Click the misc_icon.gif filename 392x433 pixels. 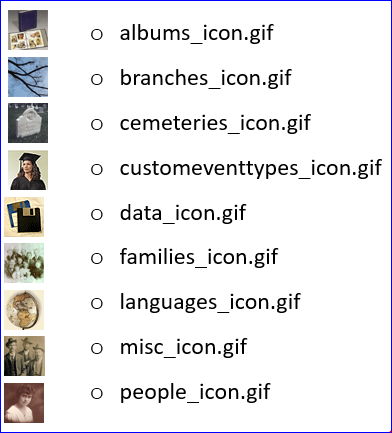[x=183, y=347]
